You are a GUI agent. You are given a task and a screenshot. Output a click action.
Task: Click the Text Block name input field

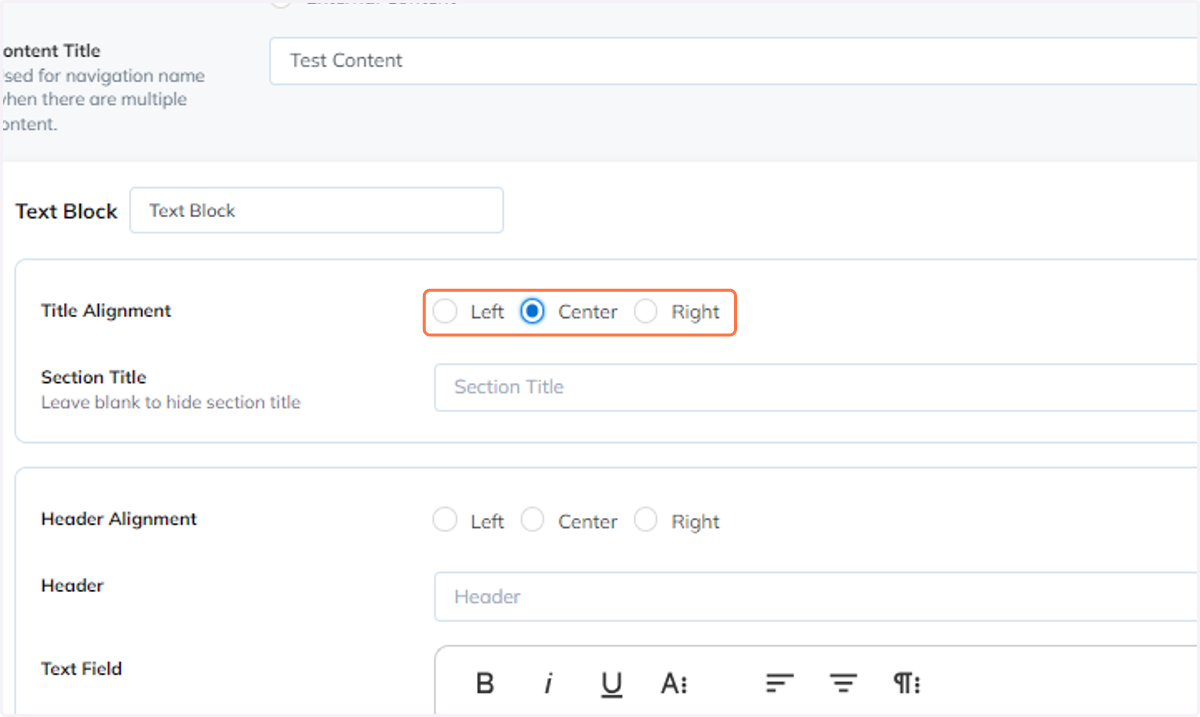pos(317,211)
